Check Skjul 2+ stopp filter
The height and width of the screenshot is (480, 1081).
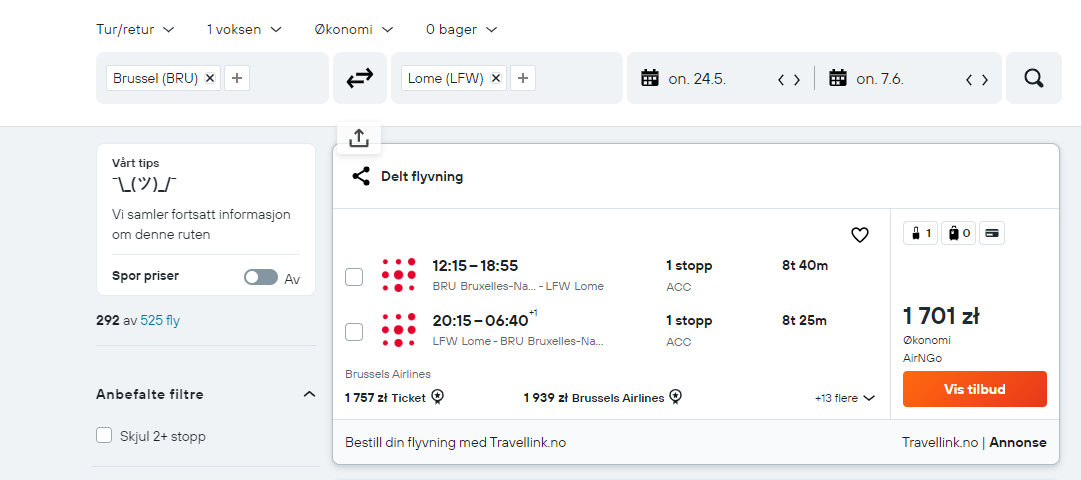[104, 435]
